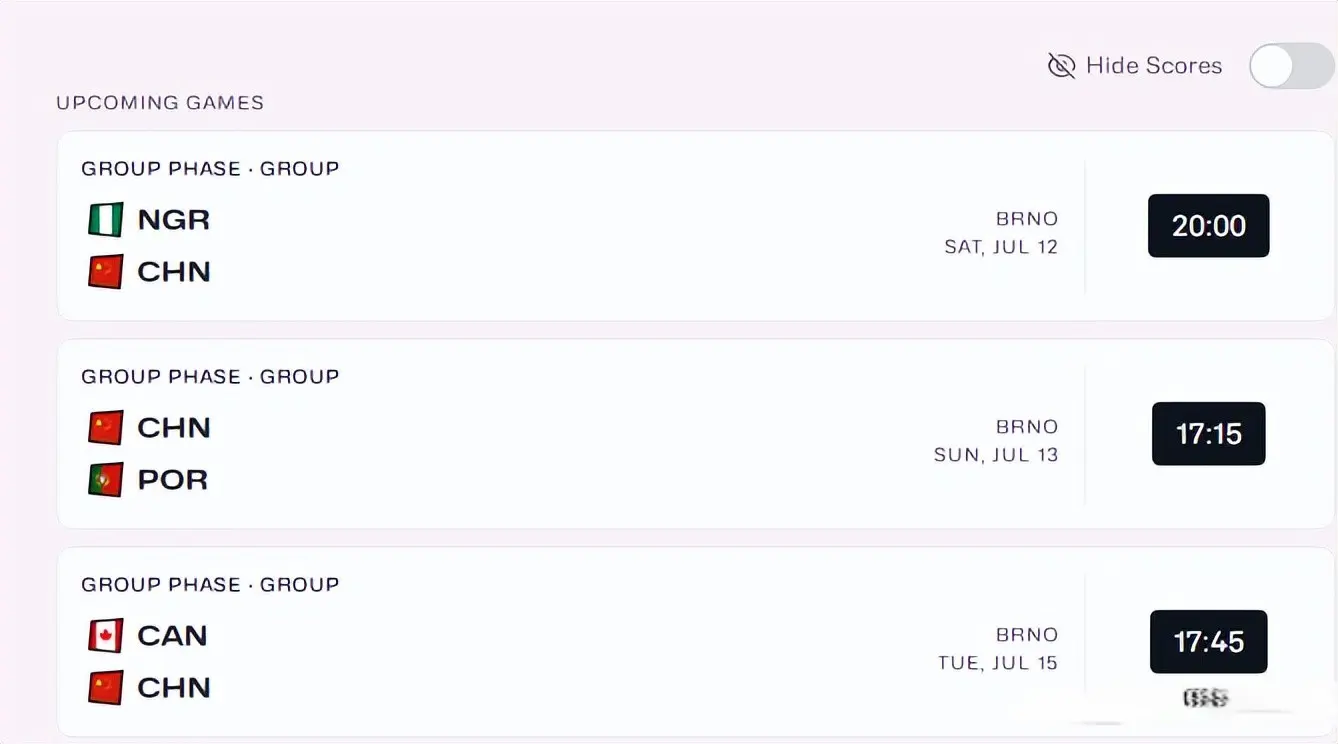The height and width of the screenshot is (744, 1338).
Task: Click the Hide Scores label text
Action: [1154, 66]
